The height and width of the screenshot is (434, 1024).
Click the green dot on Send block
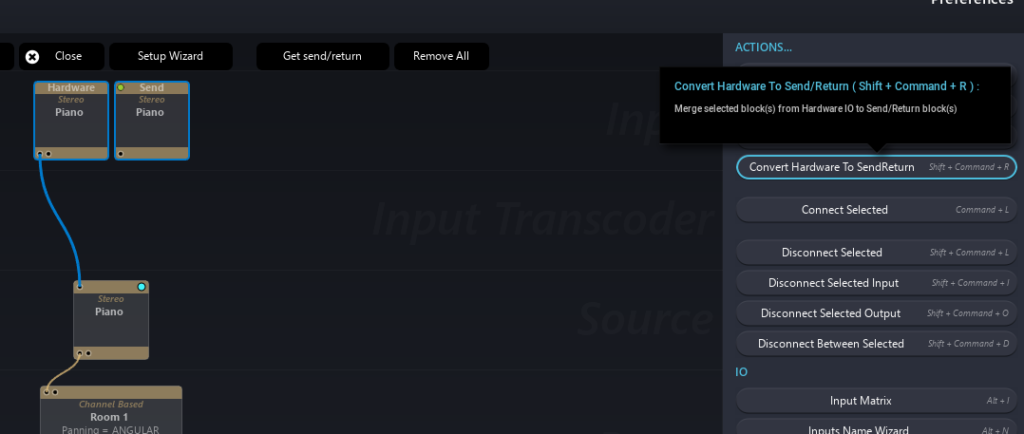point(120,88)
